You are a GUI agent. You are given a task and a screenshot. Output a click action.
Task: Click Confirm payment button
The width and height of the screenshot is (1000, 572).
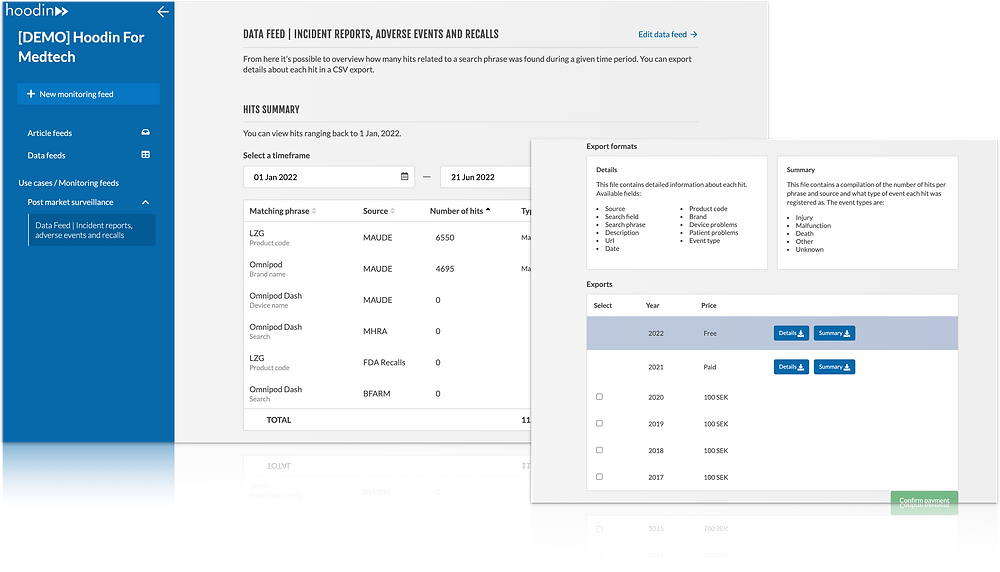point(924,501)
